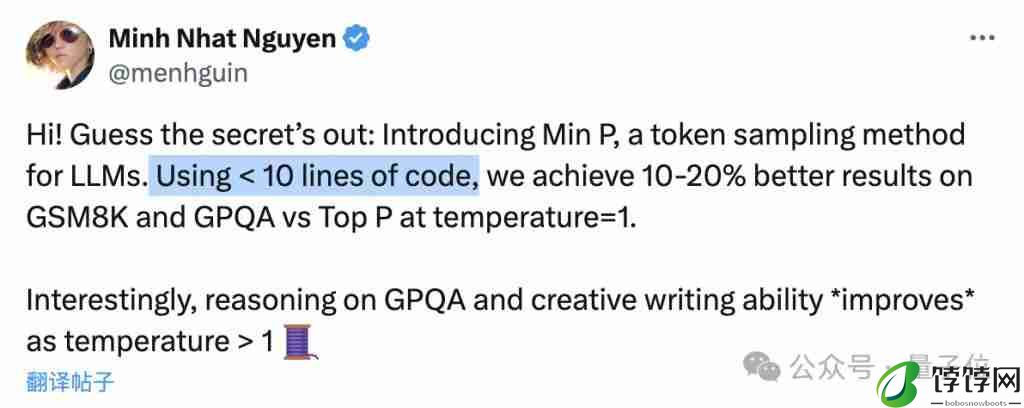1024x408 pixels.
Task: Click the WeChat logo watermark
Action: 761,367
